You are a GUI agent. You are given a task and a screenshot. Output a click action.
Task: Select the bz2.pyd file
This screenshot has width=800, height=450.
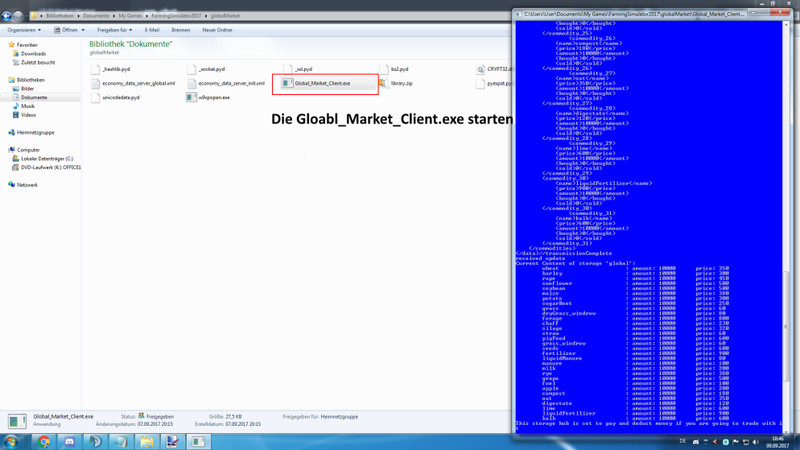click(x=399, y=70)
